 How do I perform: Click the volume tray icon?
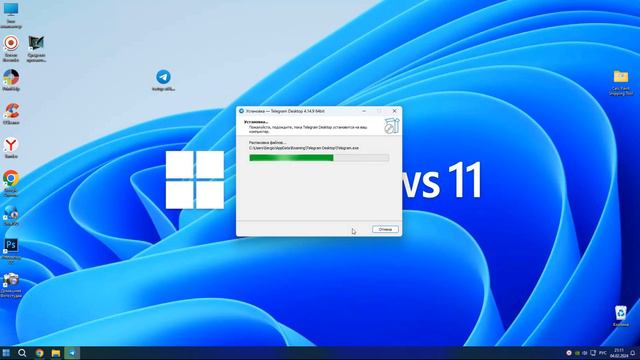point(585,353)
